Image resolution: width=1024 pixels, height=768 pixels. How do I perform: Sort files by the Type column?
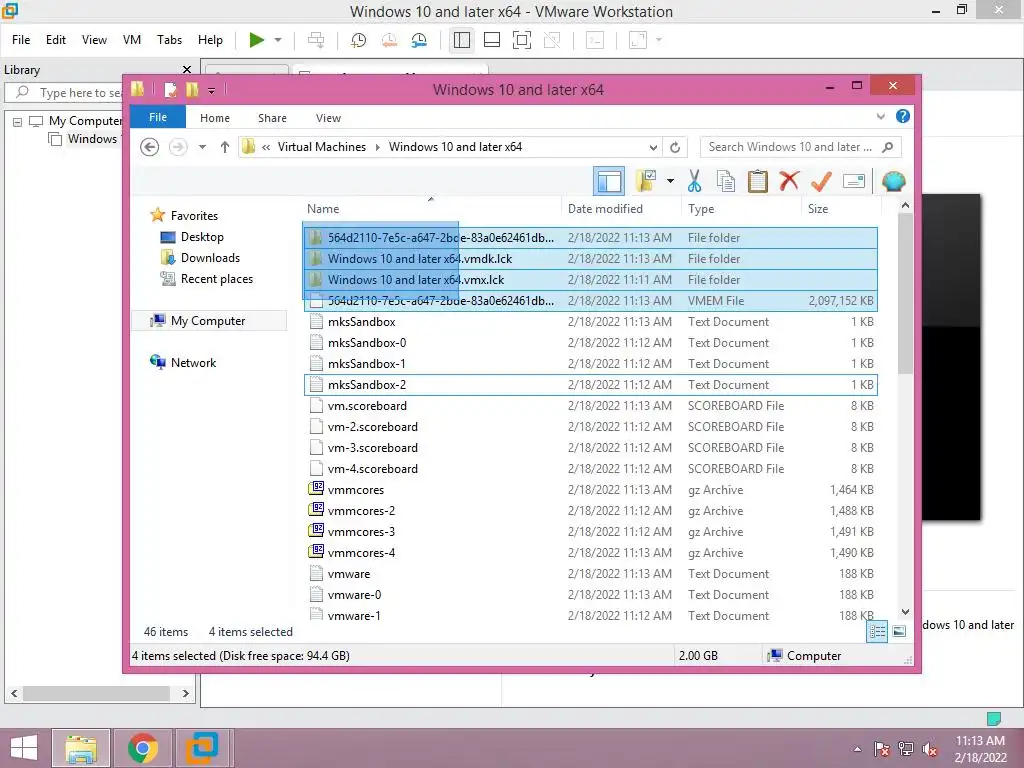741,209
